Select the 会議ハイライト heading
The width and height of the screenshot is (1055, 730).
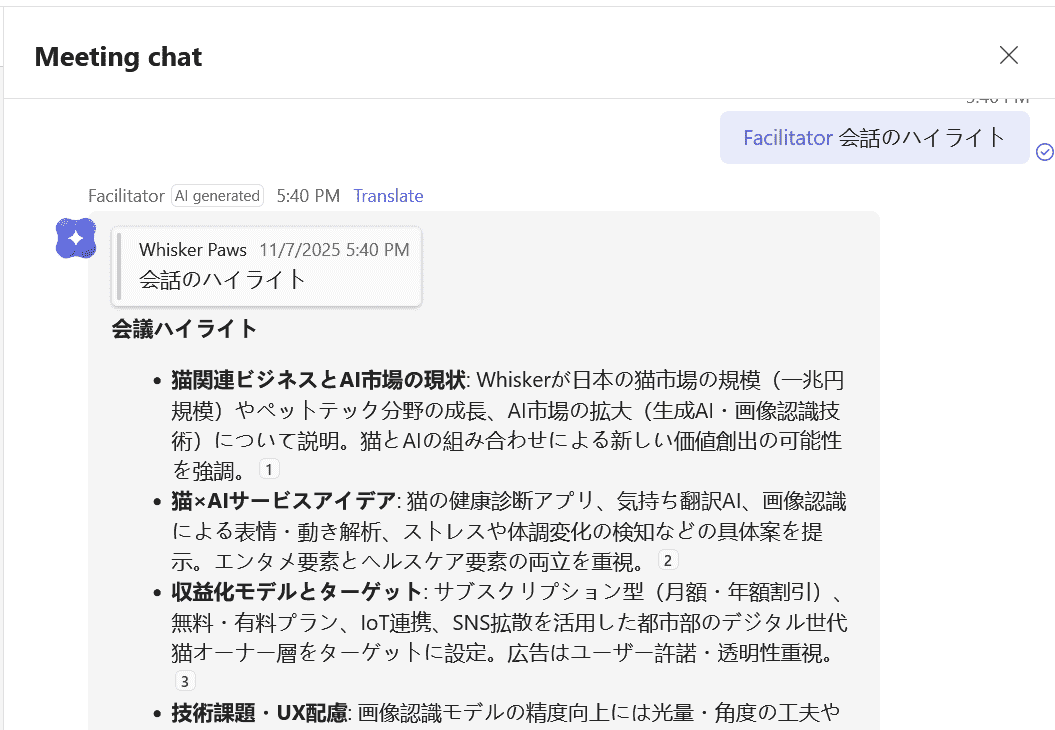tap(184, 329)
